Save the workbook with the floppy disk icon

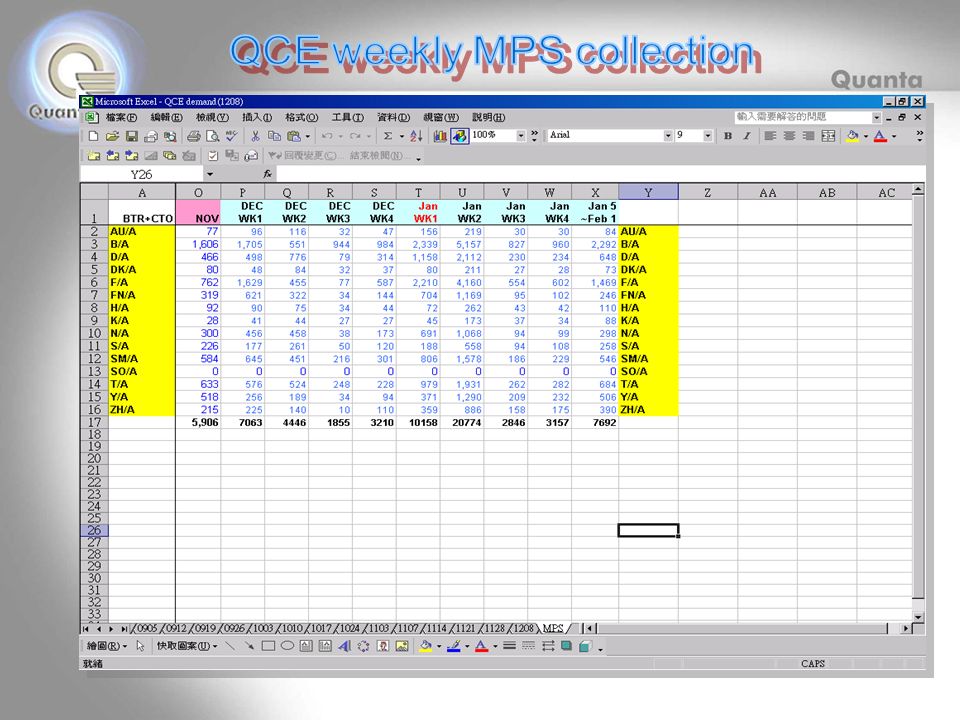coord(131,136)
